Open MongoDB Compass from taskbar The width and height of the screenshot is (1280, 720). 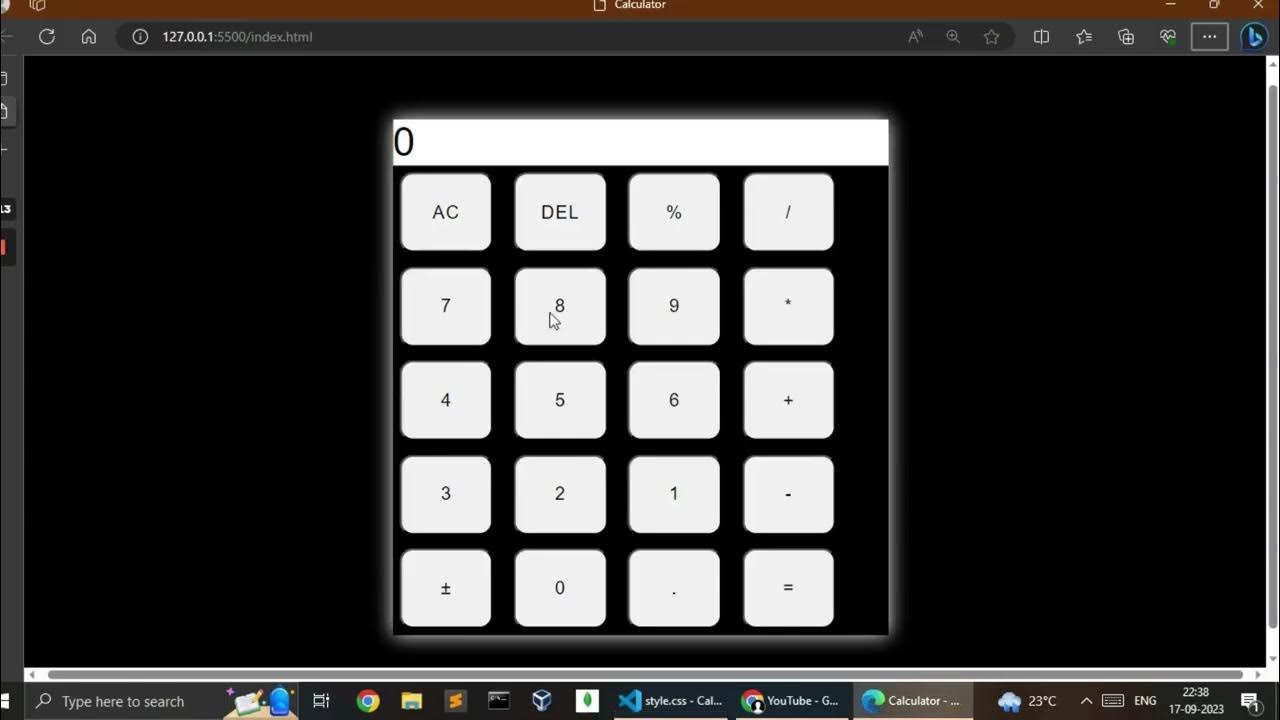click(586, 701)
